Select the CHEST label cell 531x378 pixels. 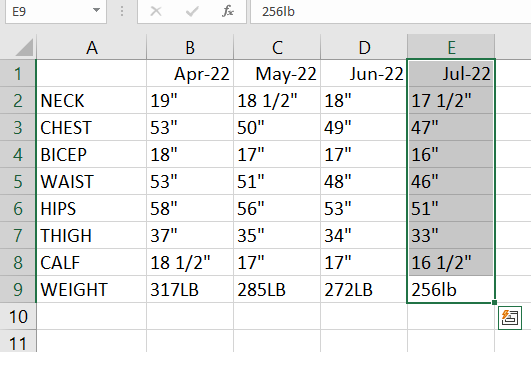[x=91, y=127]
